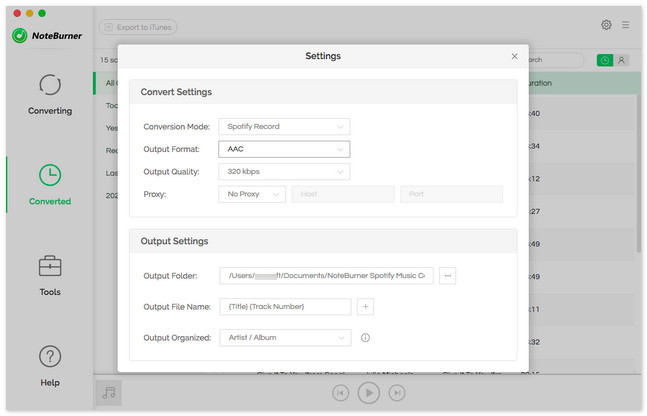Screen dimensions: 647x416
Task: Click the Duration column header
Action: 540,83
